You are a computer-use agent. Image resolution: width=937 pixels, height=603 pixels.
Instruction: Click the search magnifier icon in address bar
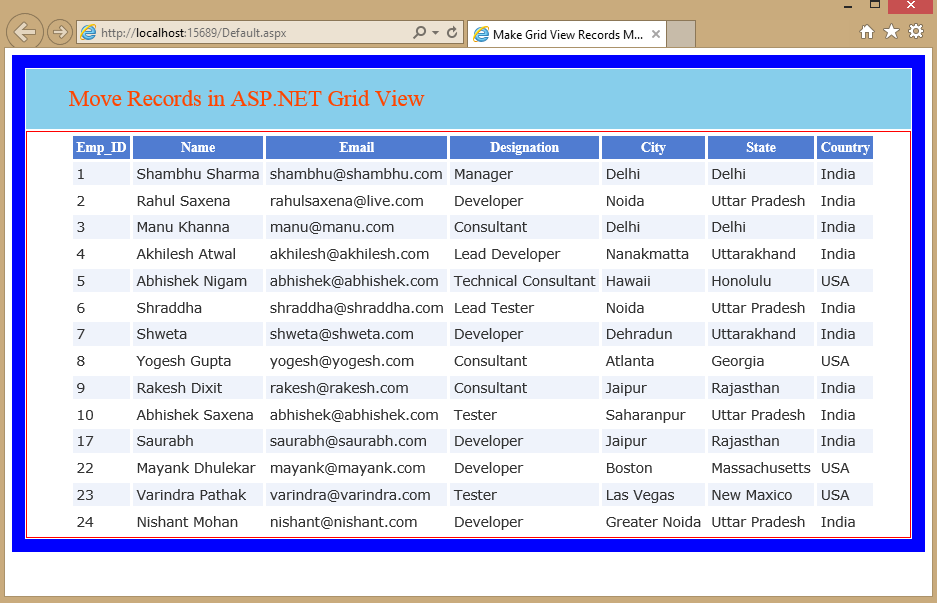pos(419,32)
